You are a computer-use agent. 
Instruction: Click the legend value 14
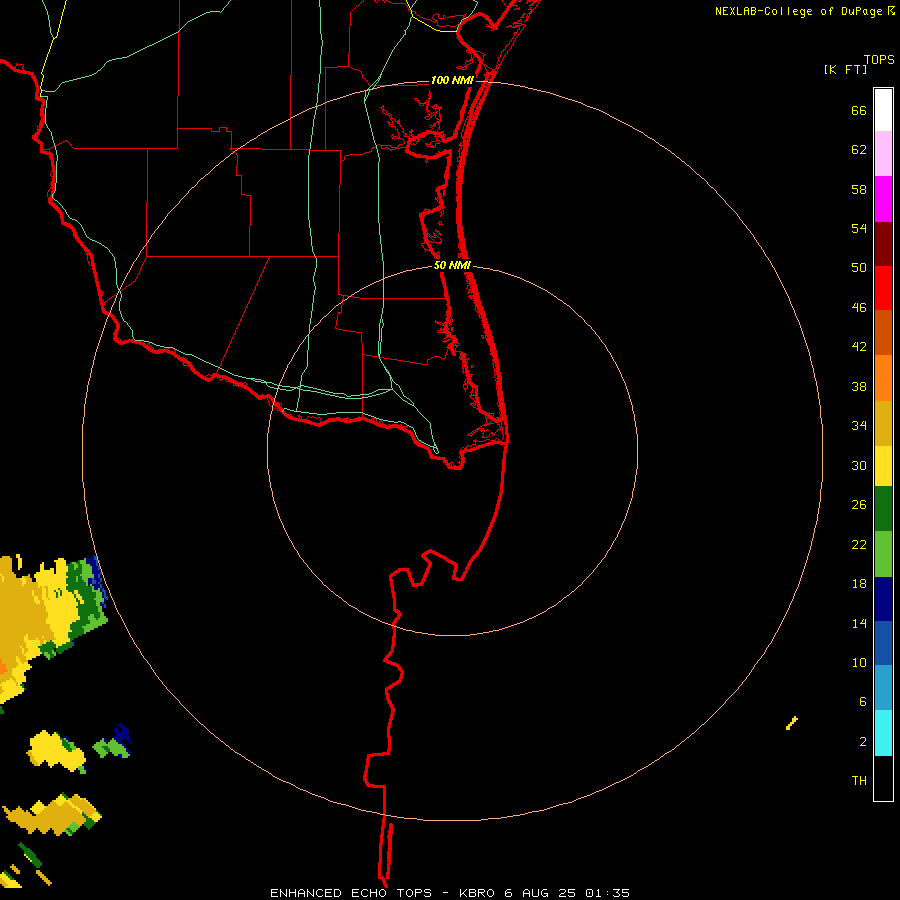coord(859,623)
